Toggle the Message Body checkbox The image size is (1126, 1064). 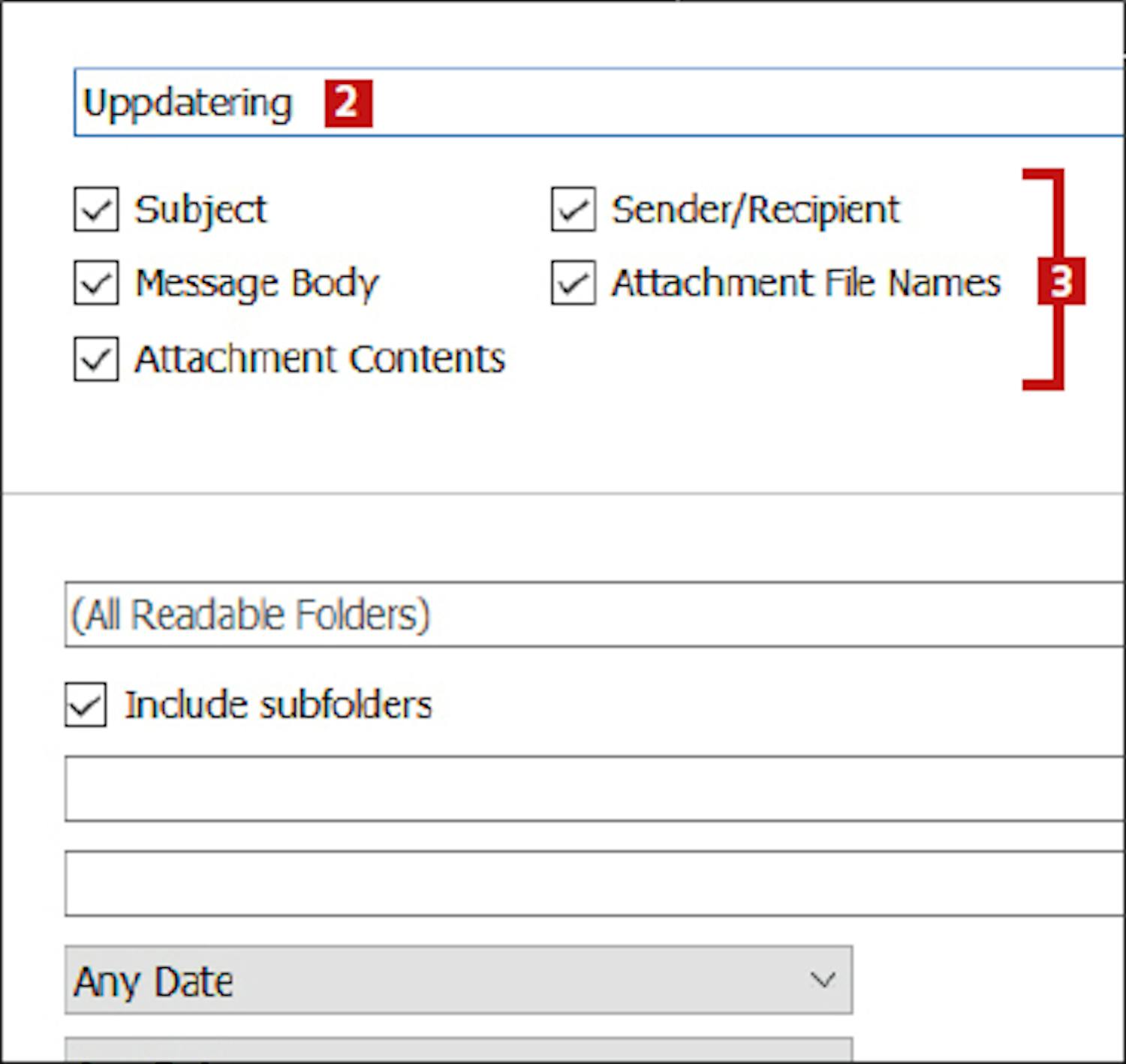[96, 283]
